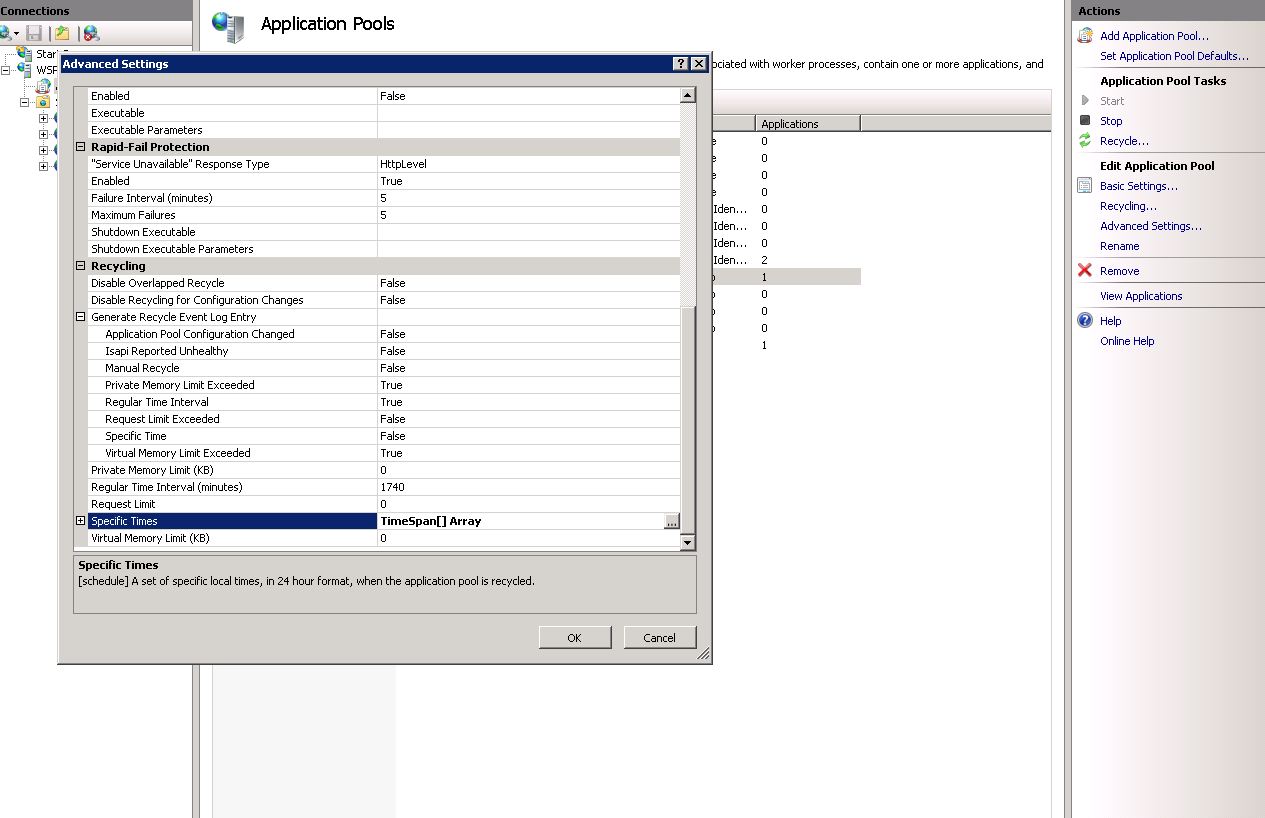Click the Add Application Pool icon

tap(1086, 35)
